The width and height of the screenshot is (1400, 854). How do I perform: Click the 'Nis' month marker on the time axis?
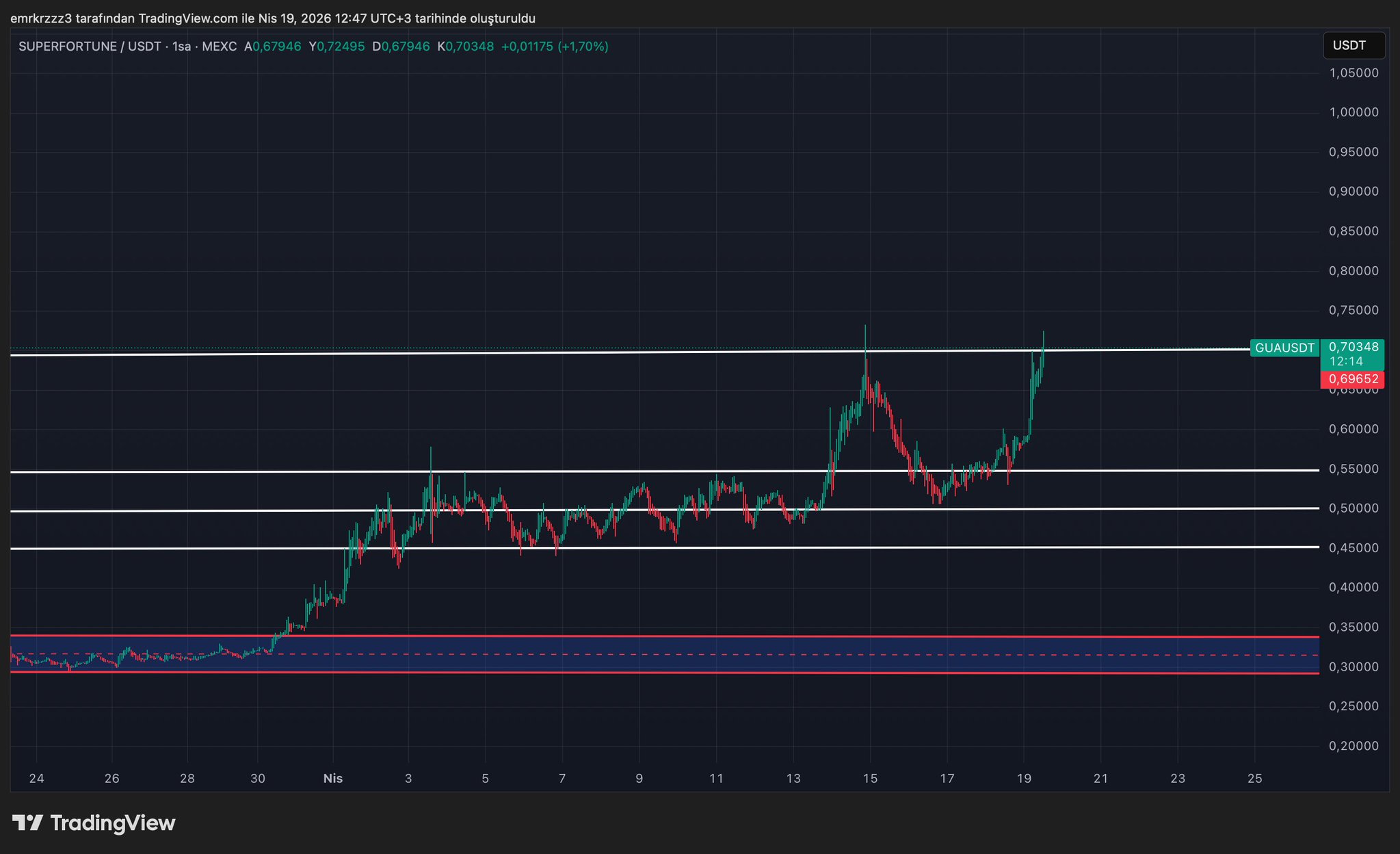[332, 779]
